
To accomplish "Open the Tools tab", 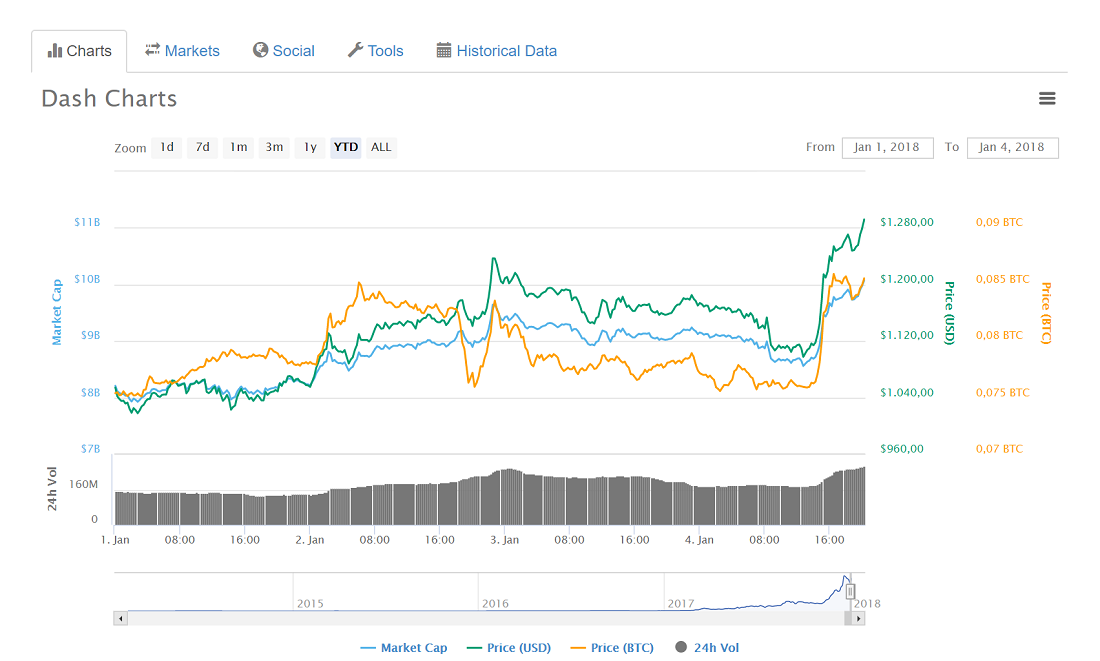I will pos(375,51).
